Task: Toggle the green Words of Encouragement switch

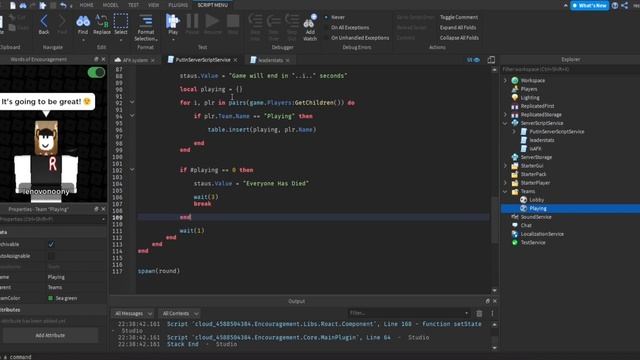Action: [x=96, y=73]
